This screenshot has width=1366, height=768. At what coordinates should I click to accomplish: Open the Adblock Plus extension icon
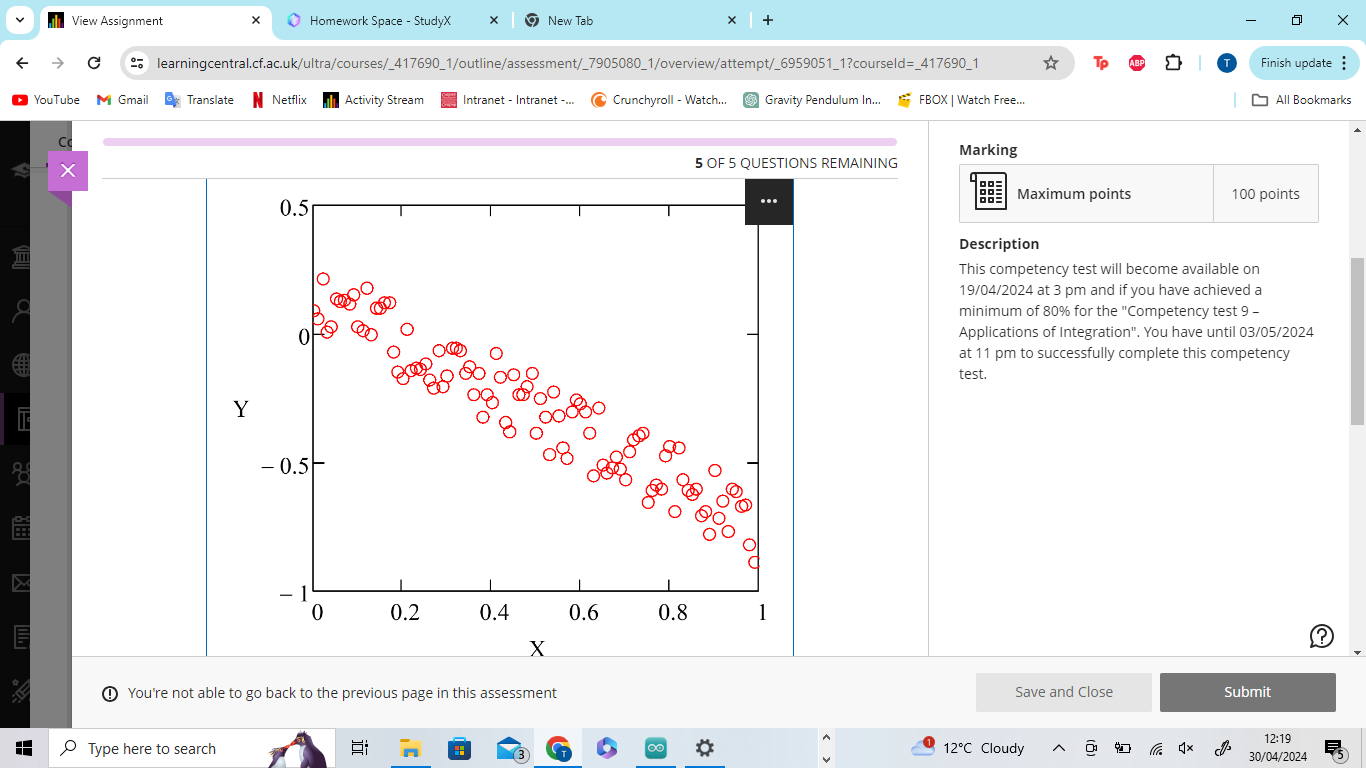(1136, 62)
